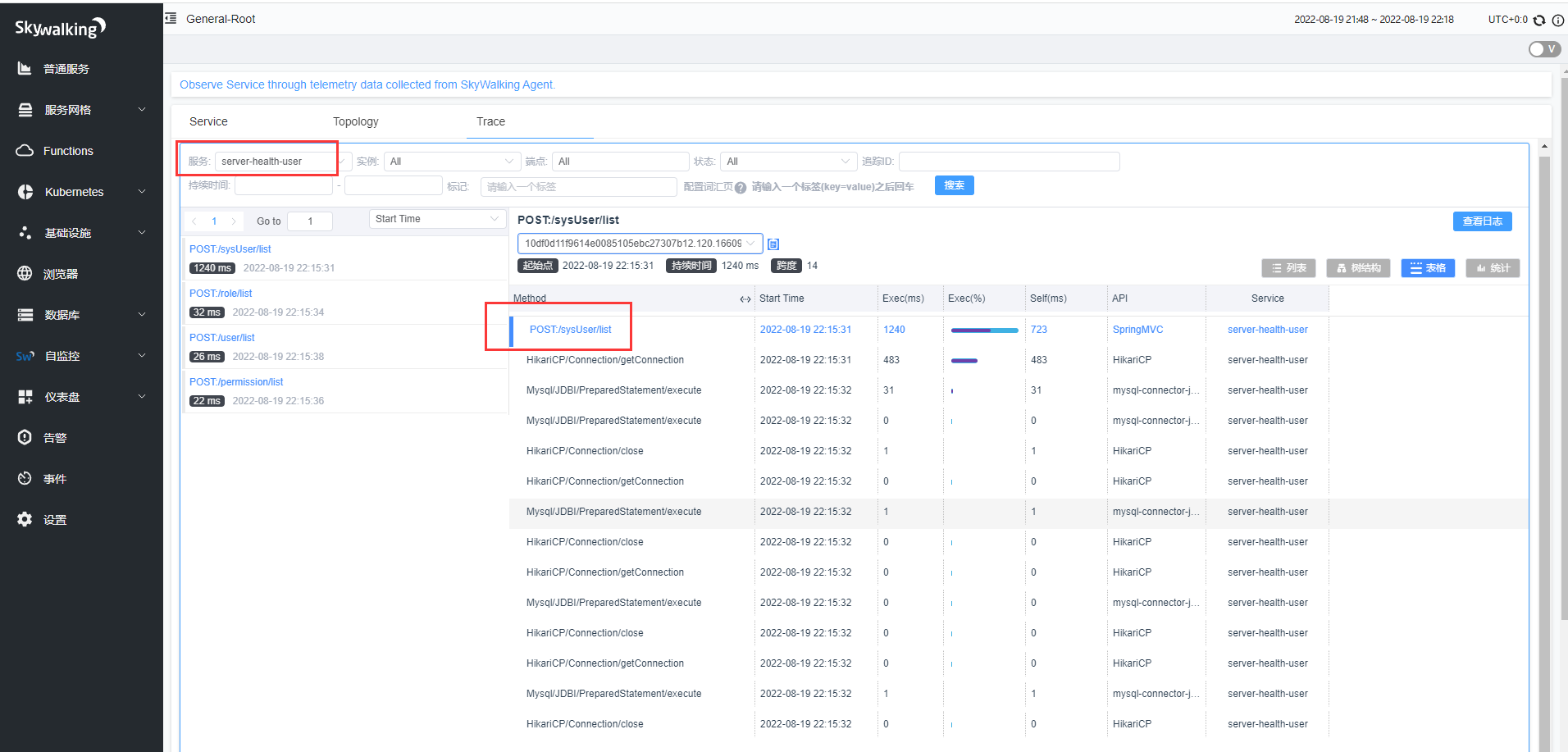Open 普通服务 general service icon
The width and height of the screenshot is (1568, 752).
(25, 69)
